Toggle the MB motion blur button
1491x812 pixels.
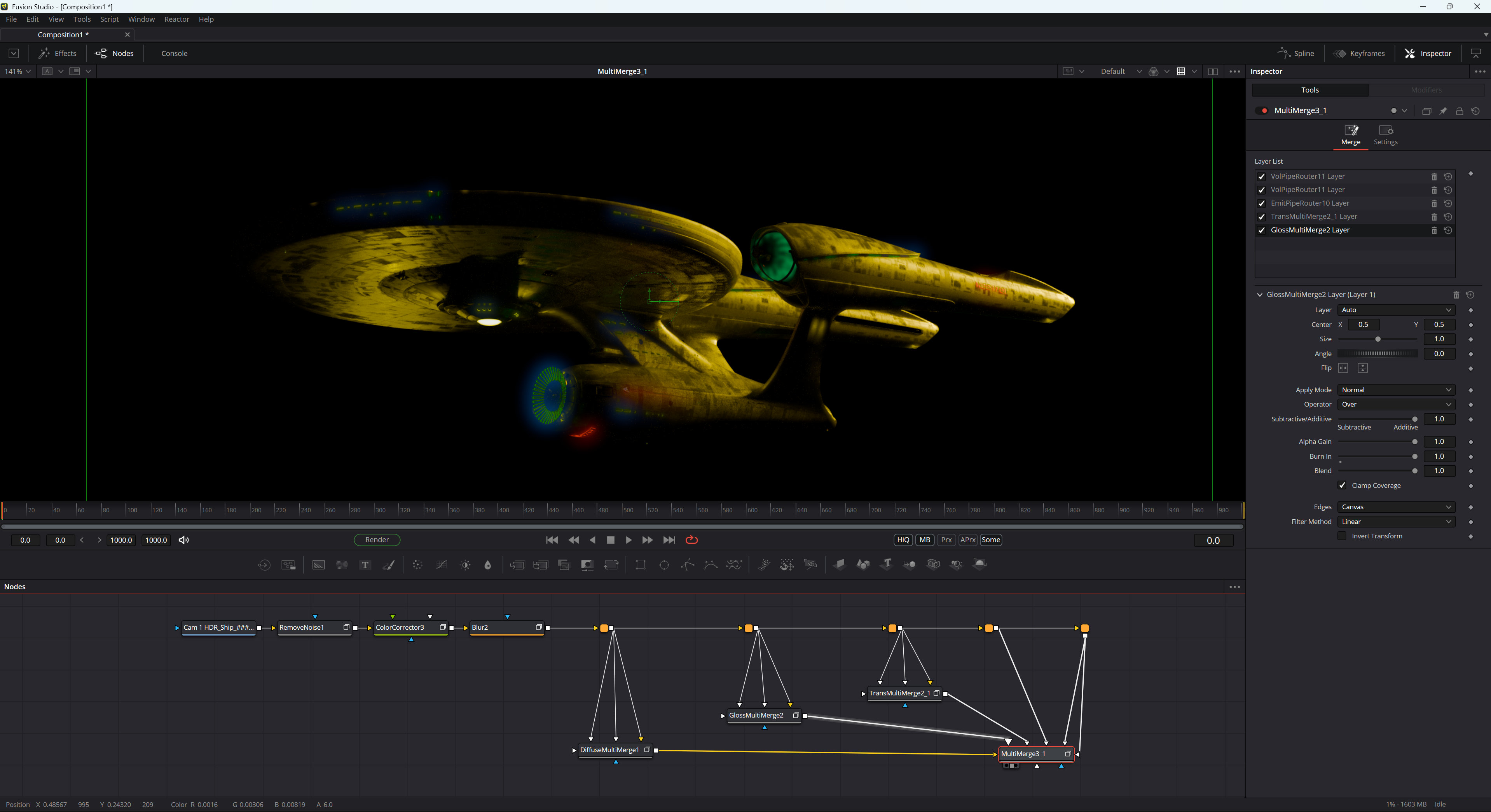pos(925,540)
